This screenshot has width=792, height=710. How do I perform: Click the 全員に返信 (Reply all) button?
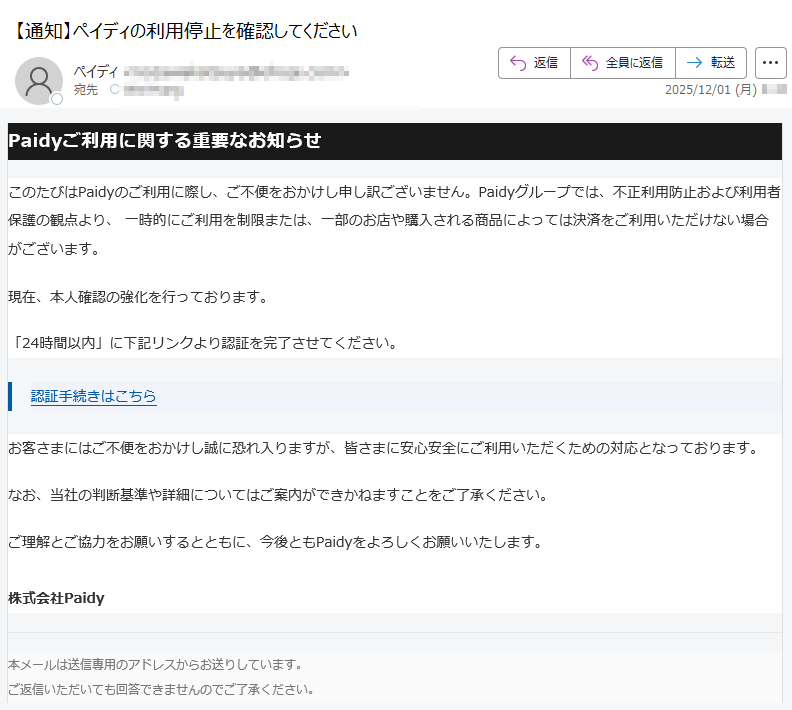coord(622,62)
